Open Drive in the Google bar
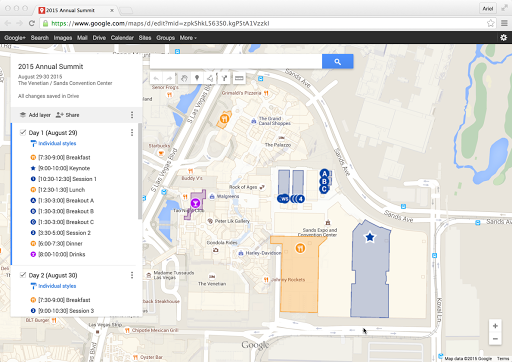Screen dimensions: 512x362 (x=99, y=38)
